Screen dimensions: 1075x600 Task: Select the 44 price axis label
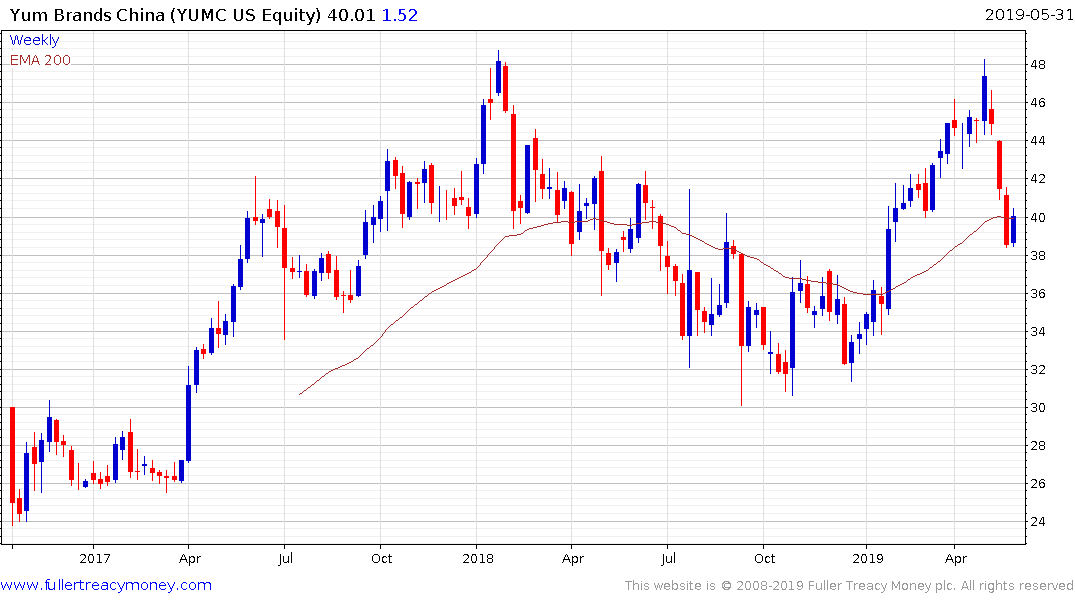[x=1037, y=141]
